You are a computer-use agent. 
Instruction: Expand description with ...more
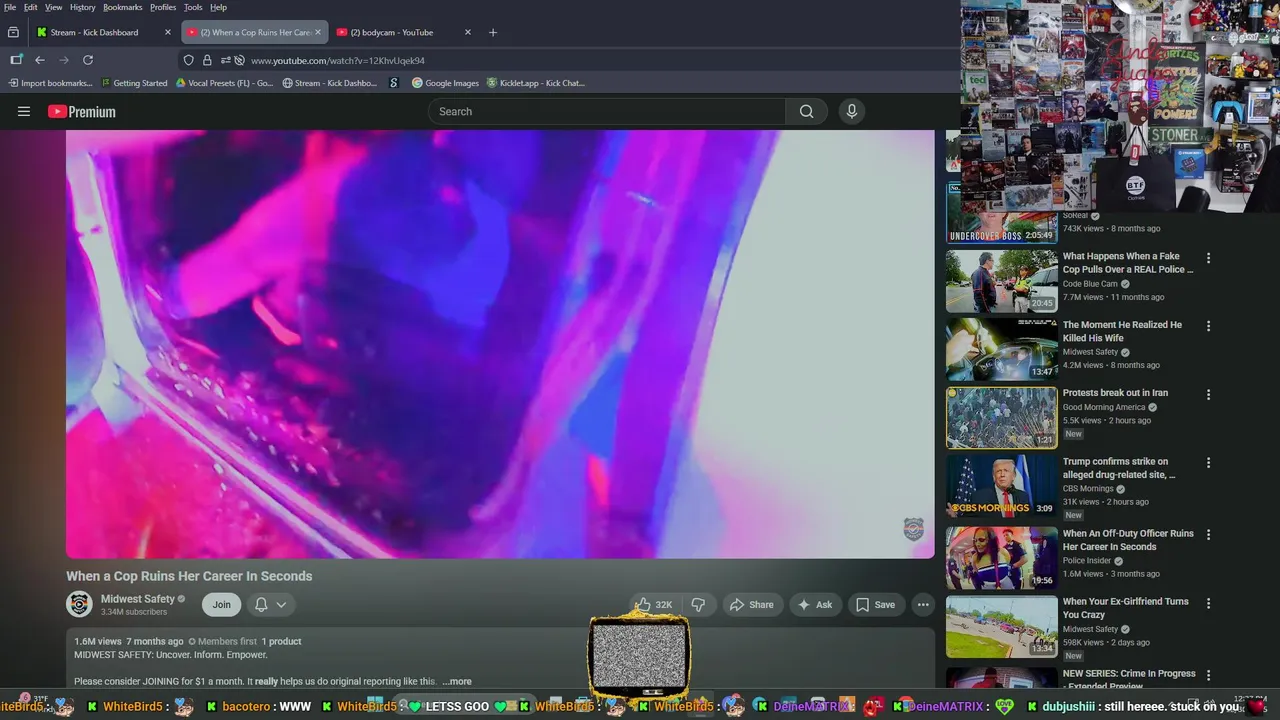point(457,682)
